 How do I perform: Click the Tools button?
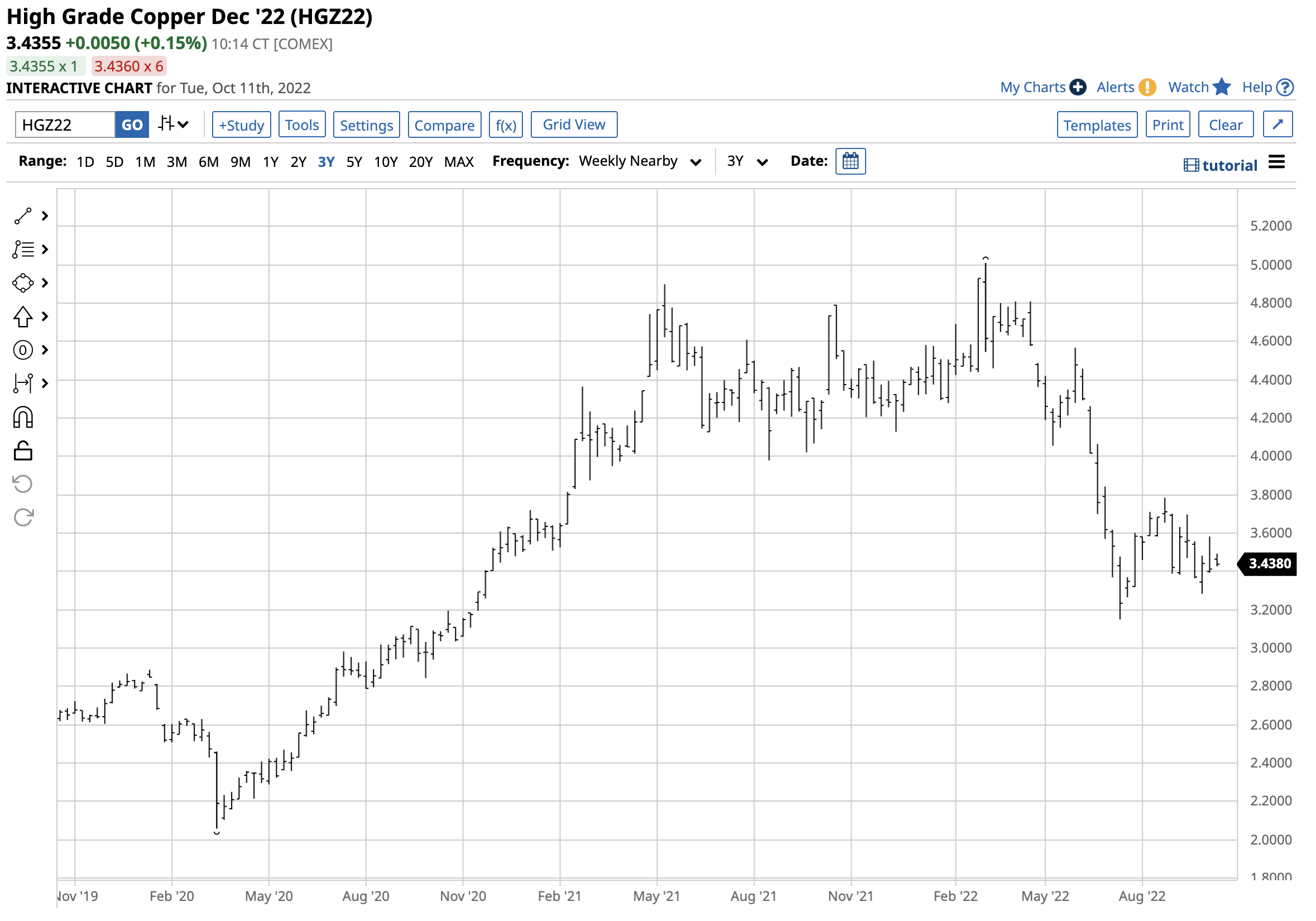click(x=302, y=125)
